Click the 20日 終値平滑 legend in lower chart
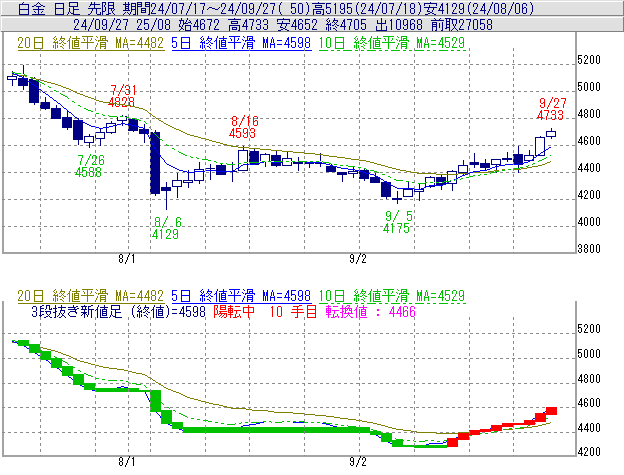The image size is (624, 475). (90, 296)
